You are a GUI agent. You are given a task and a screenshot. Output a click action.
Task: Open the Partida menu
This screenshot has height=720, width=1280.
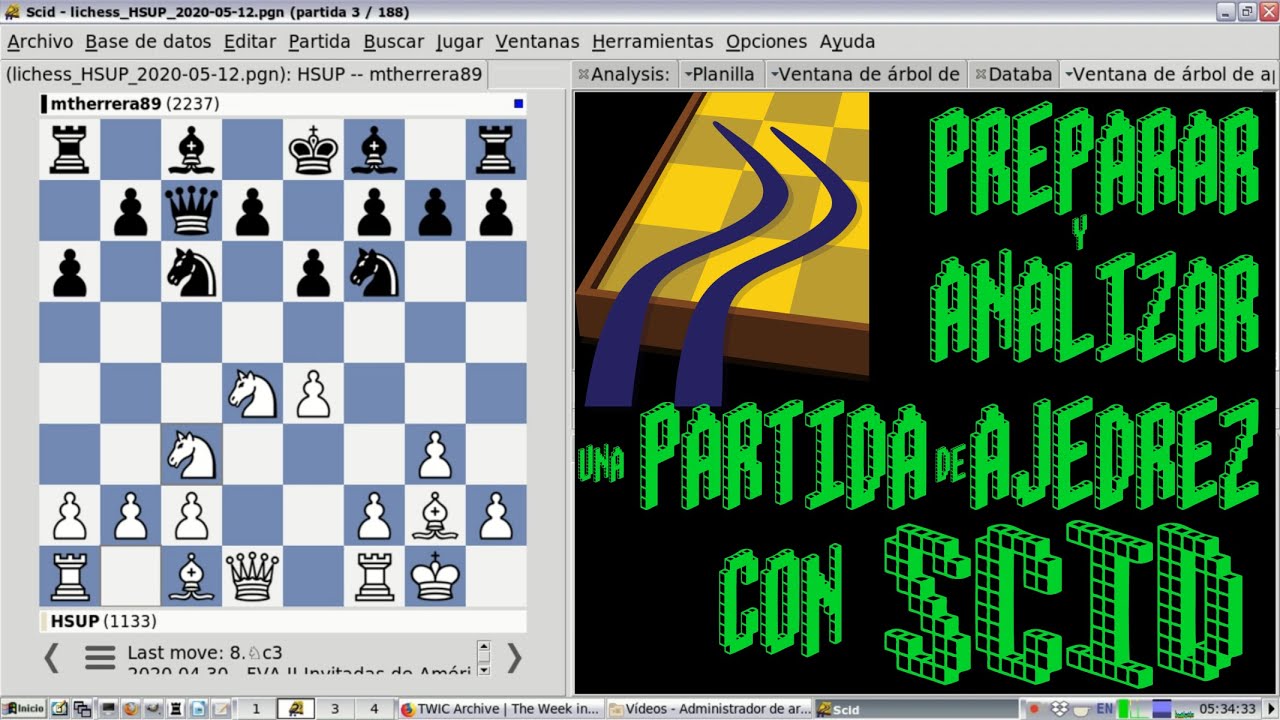(319, 42)
